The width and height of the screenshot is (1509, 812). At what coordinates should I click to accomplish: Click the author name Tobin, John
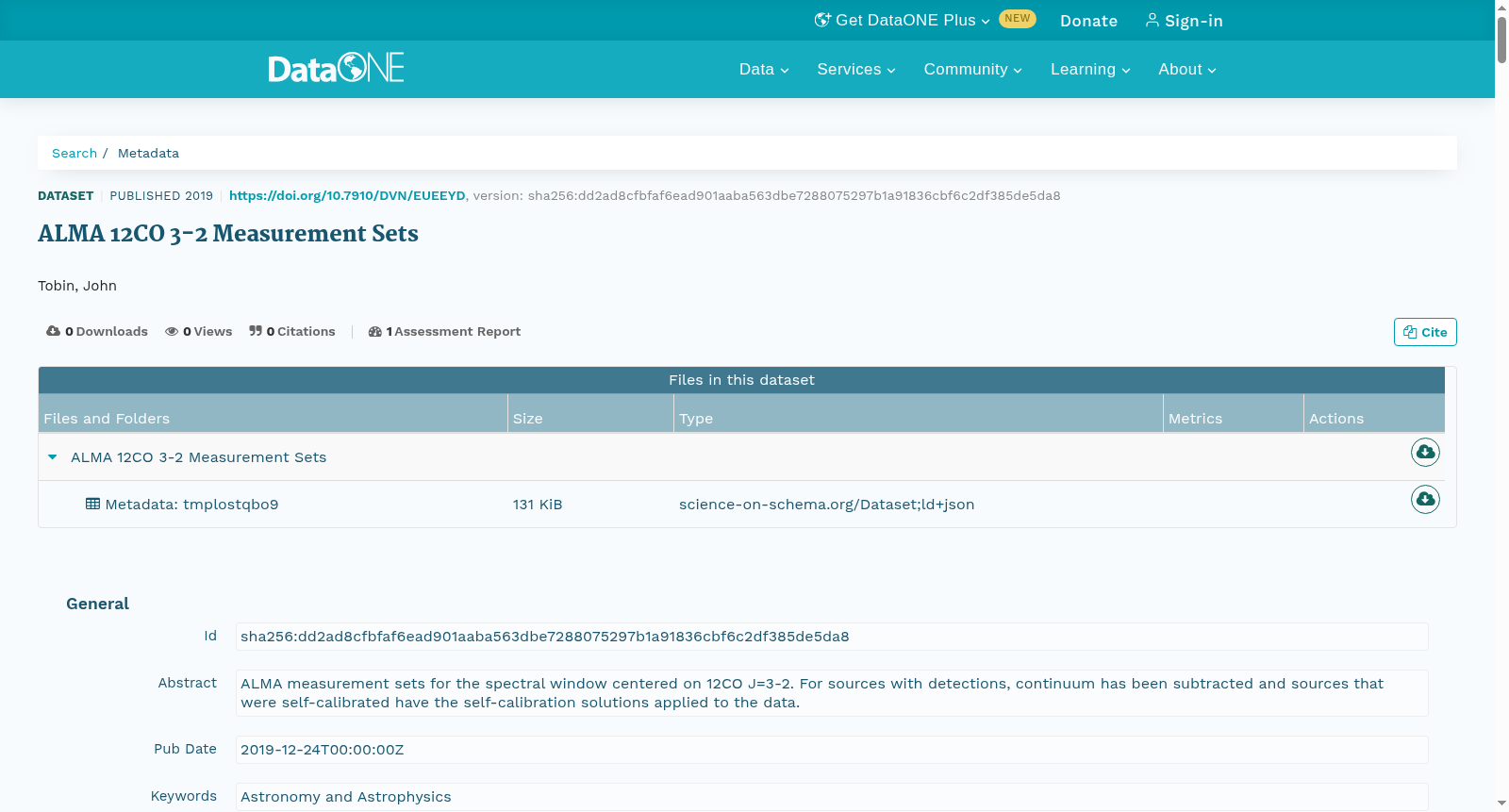pyautogui.click(x=77, y=286)
